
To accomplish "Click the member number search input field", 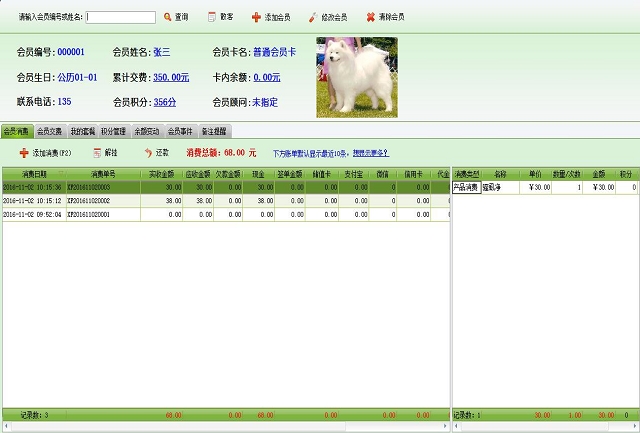I will 120,17.
